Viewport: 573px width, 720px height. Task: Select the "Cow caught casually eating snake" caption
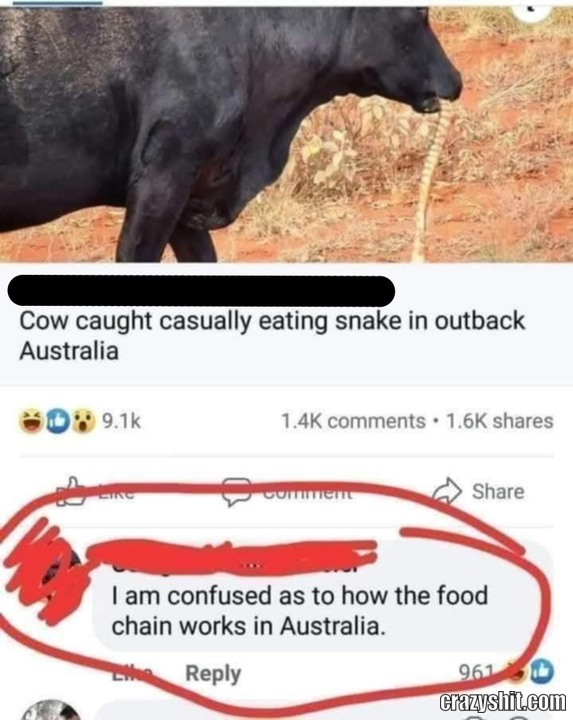(x=272, y=336)
